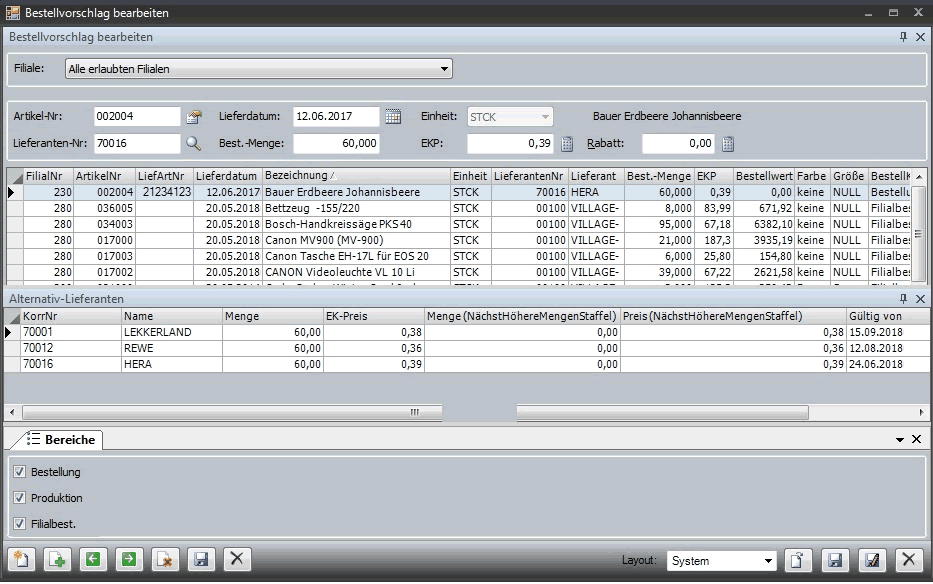933x584 pixels.
Task: Click the article lookup icon next to Artikel-Nr
Action: [194, 116]
